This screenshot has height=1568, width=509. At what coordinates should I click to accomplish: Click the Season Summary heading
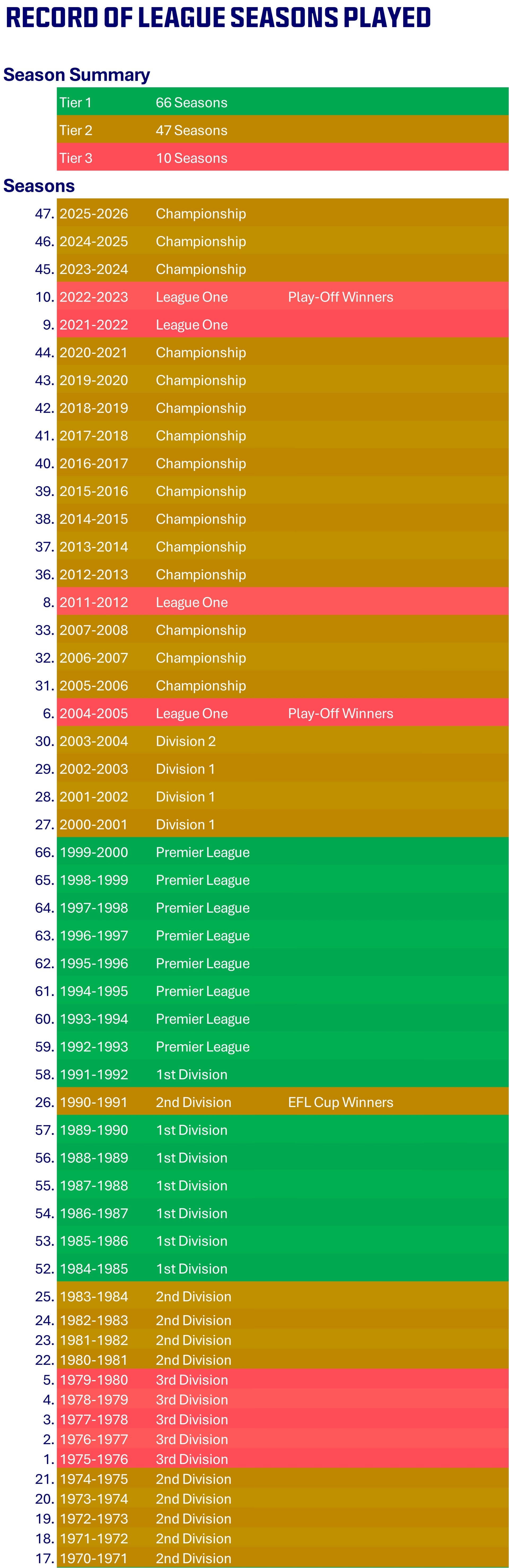tap(77, 75)
